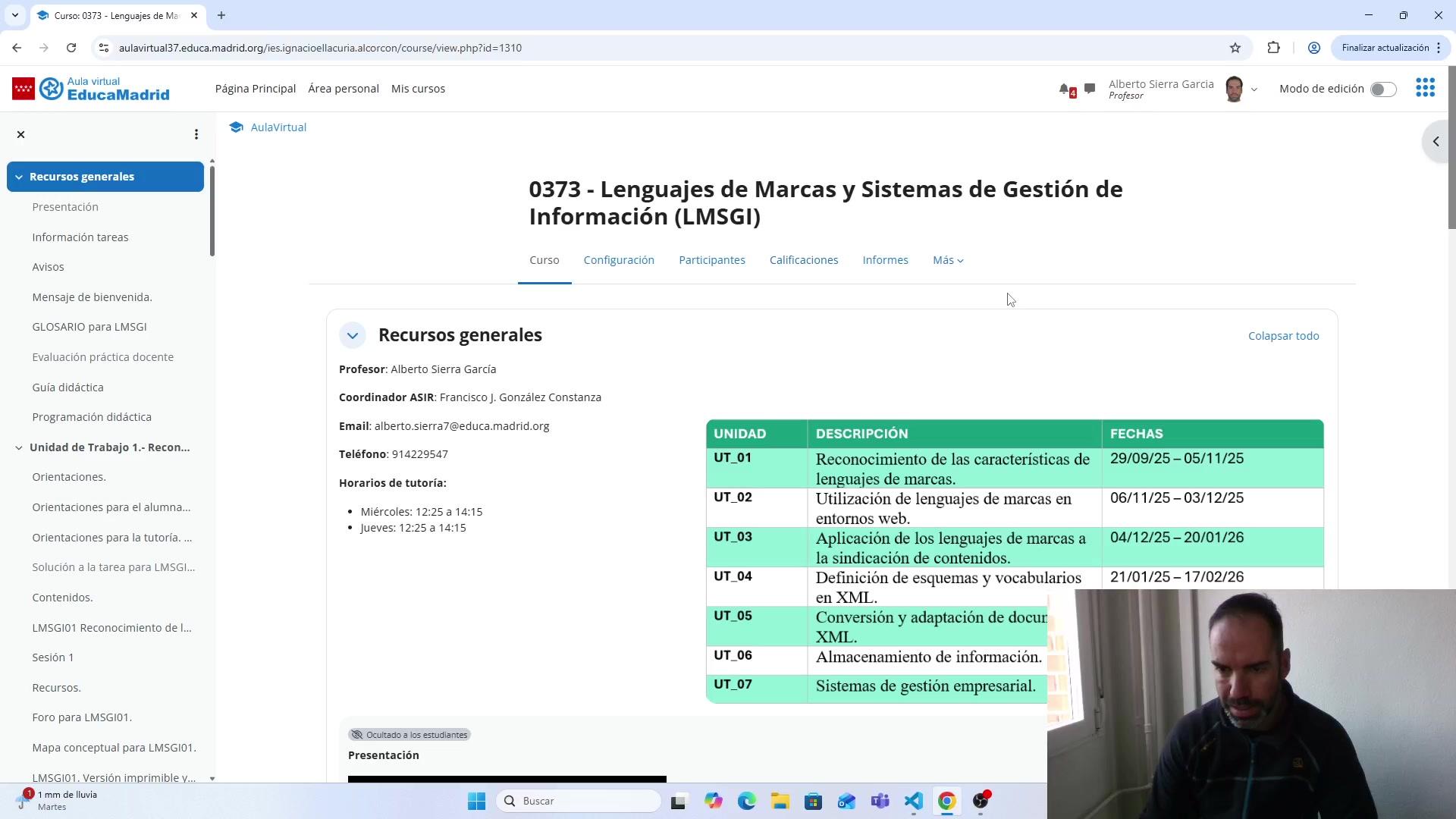
Task: Open the blue apps grid icon
Action: pos(1425,88)
